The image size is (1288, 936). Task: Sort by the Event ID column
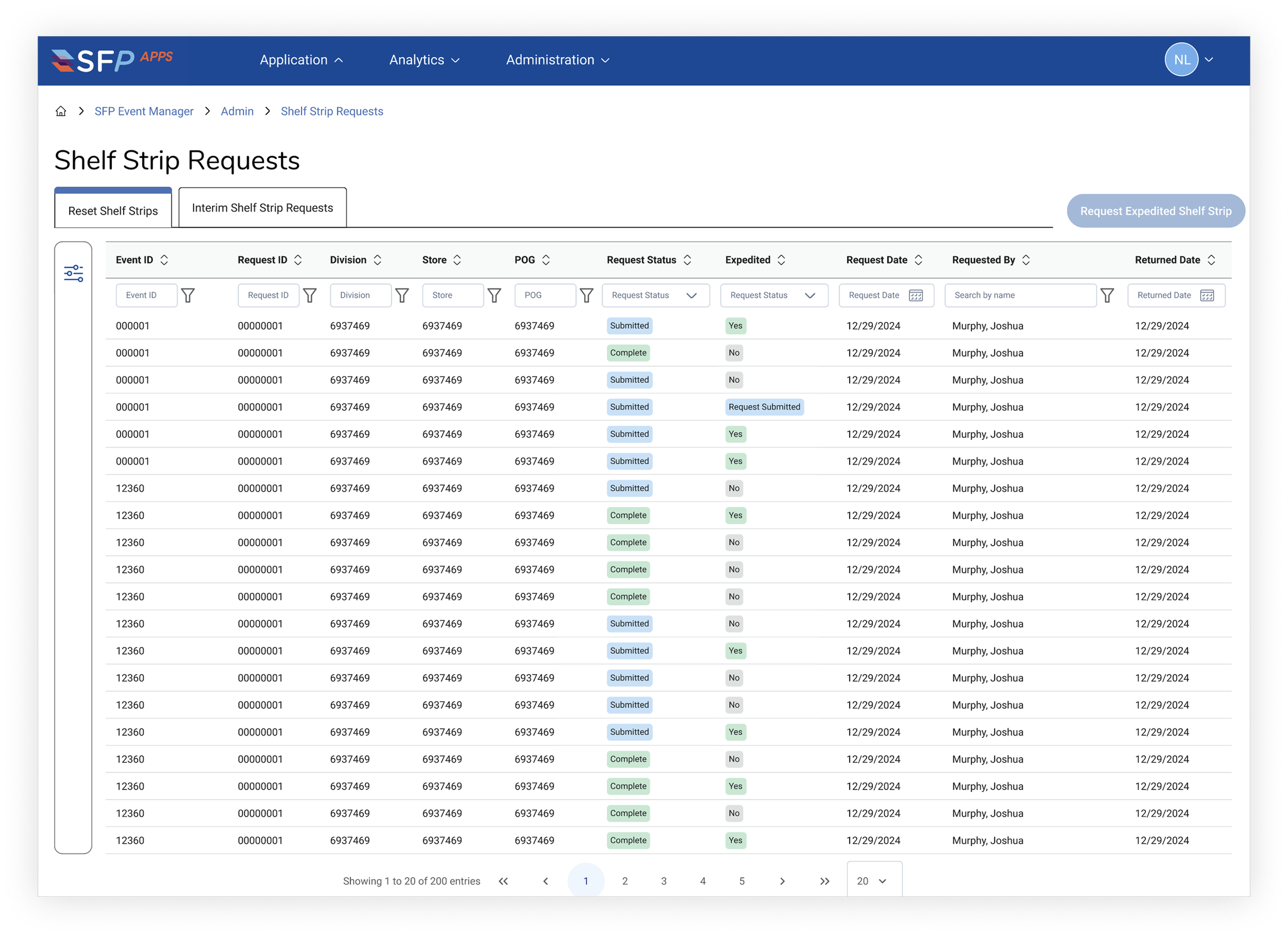point(164,260)
